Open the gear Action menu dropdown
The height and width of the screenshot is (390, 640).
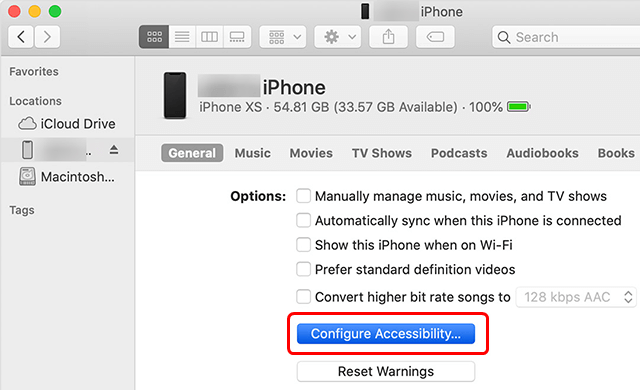click(x=338, y=37)
